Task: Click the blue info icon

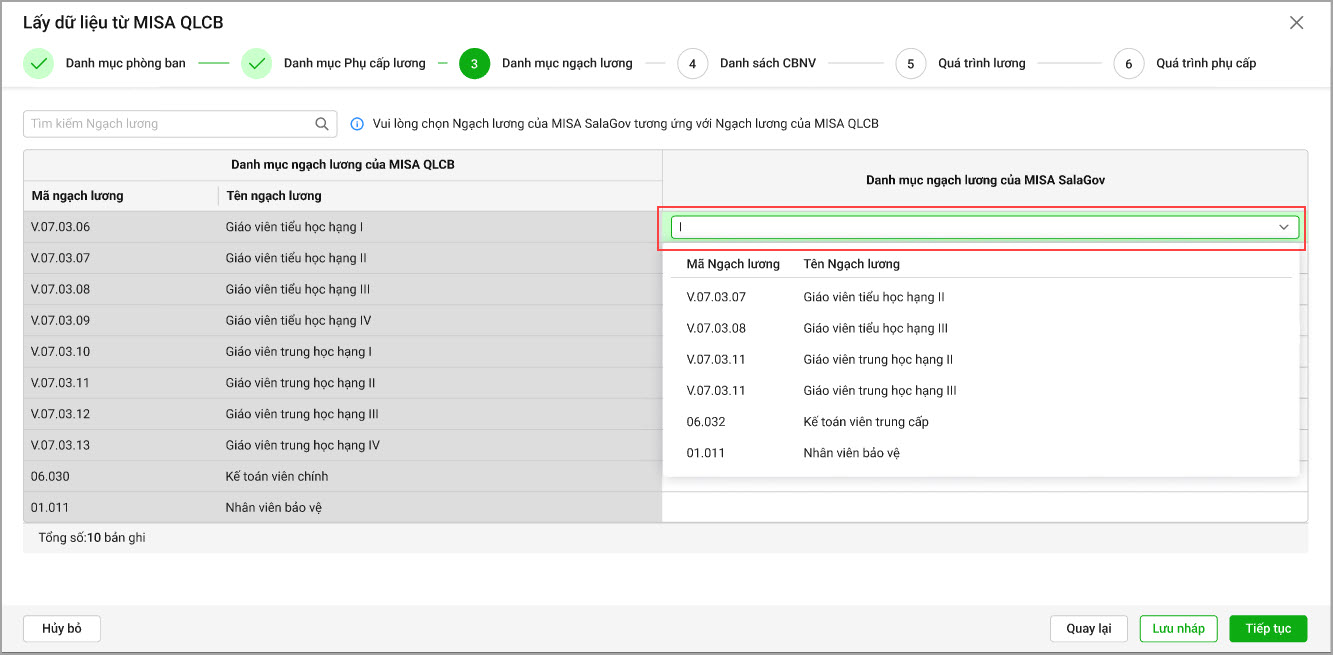Action: [357, 124]
